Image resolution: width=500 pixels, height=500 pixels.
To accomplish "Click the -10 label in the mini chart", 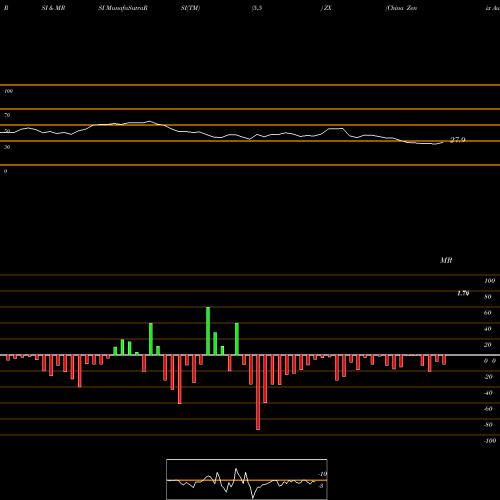I will coord(322,474).
